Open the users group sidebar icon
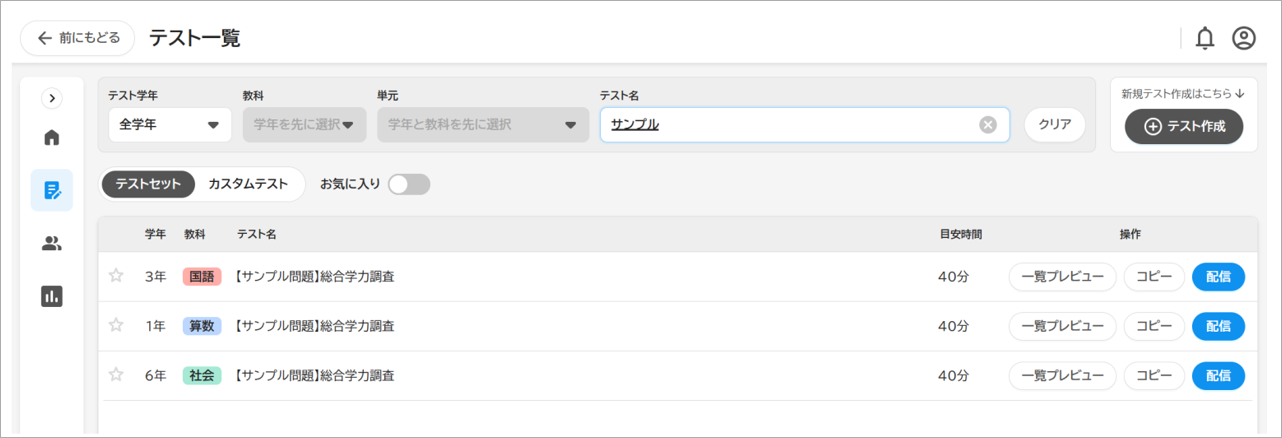Image resolution: width=1282 pixels, height=438 pixels. [52, 243]
